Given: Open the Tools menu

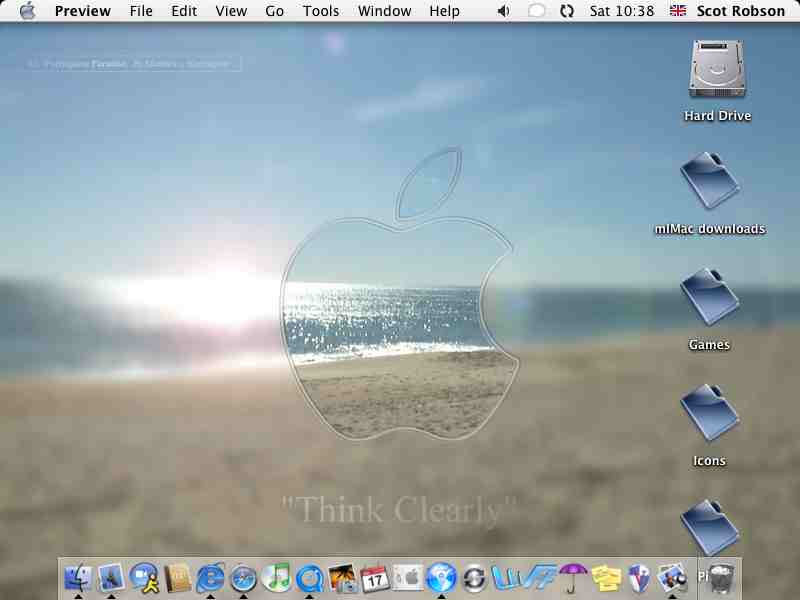Looking at the screenshot, I should (x=320, y=11).
